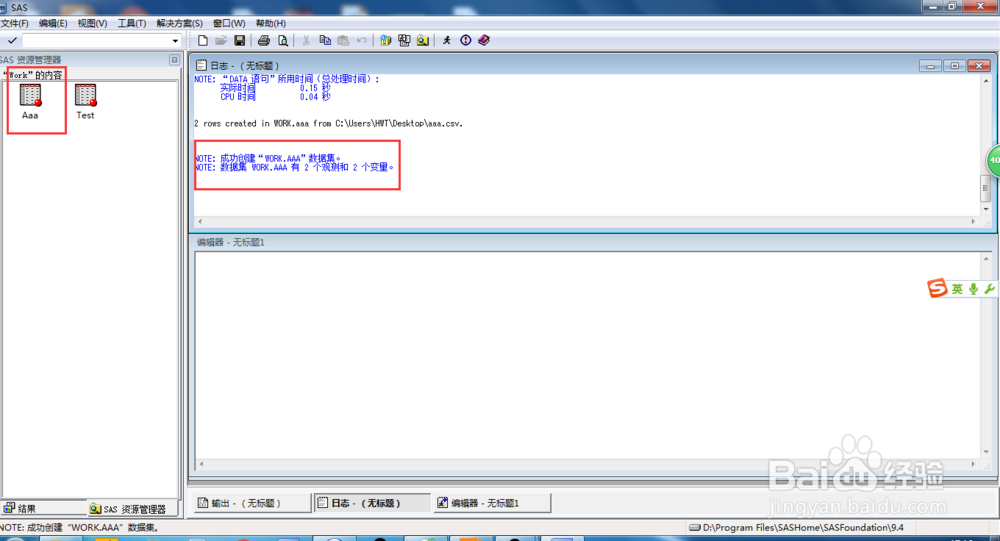Viewport: 1000px width, 541px height.
Task: Expand the command box dropdown arrow
Action: pyautogui.click(x=175, y=41)
